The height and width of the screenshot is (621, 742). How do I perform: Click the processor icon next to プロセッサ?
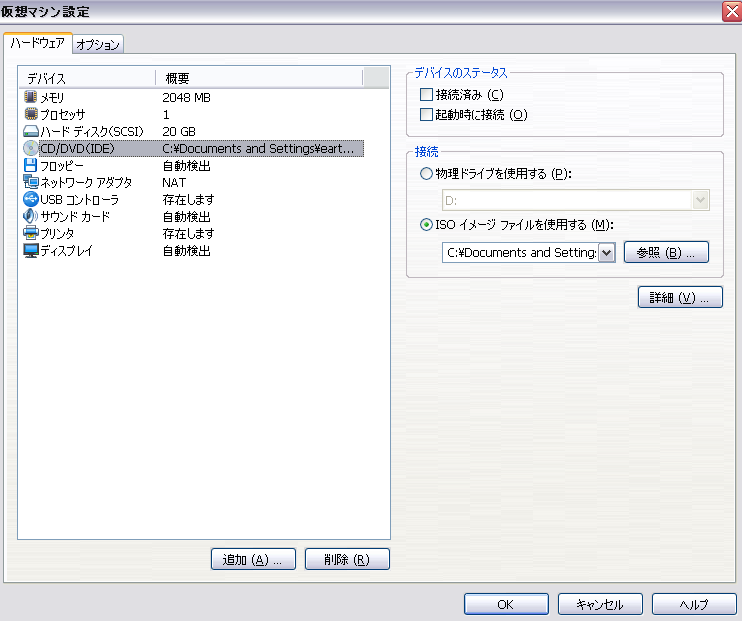30,114
